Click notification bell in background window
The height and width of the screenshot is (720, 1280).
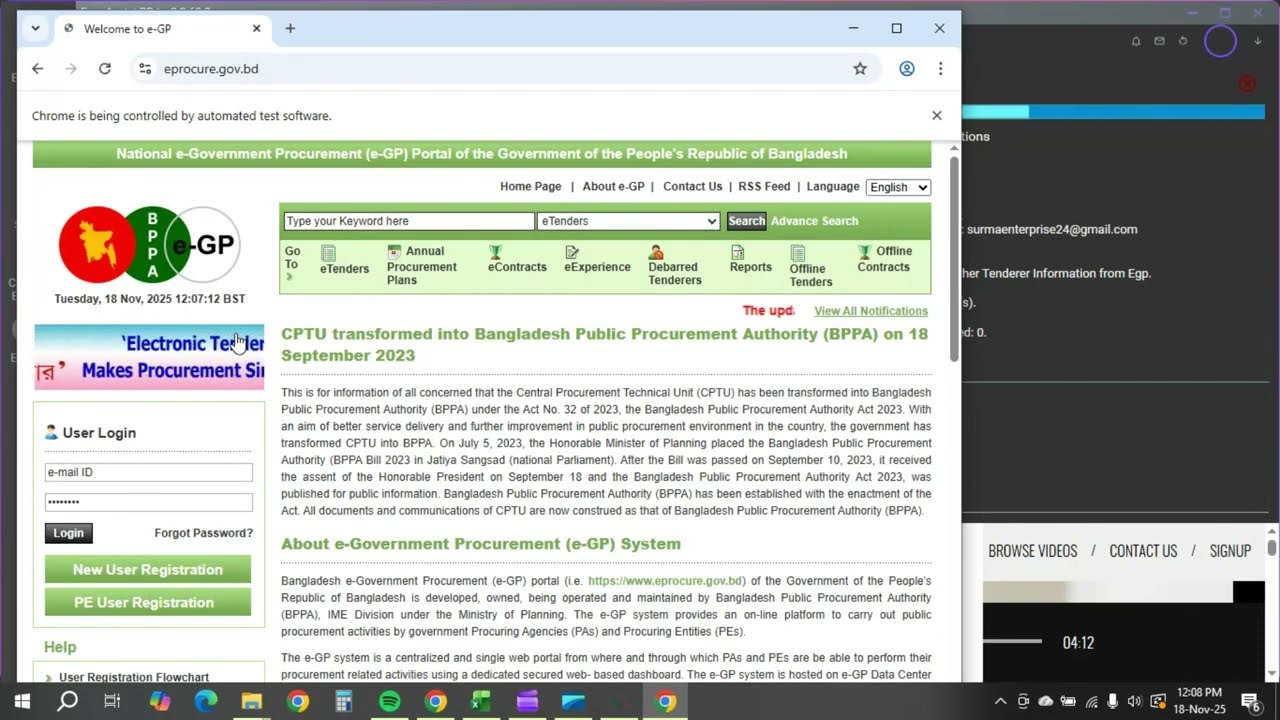pyautogui.click(x=1136, y=41)
